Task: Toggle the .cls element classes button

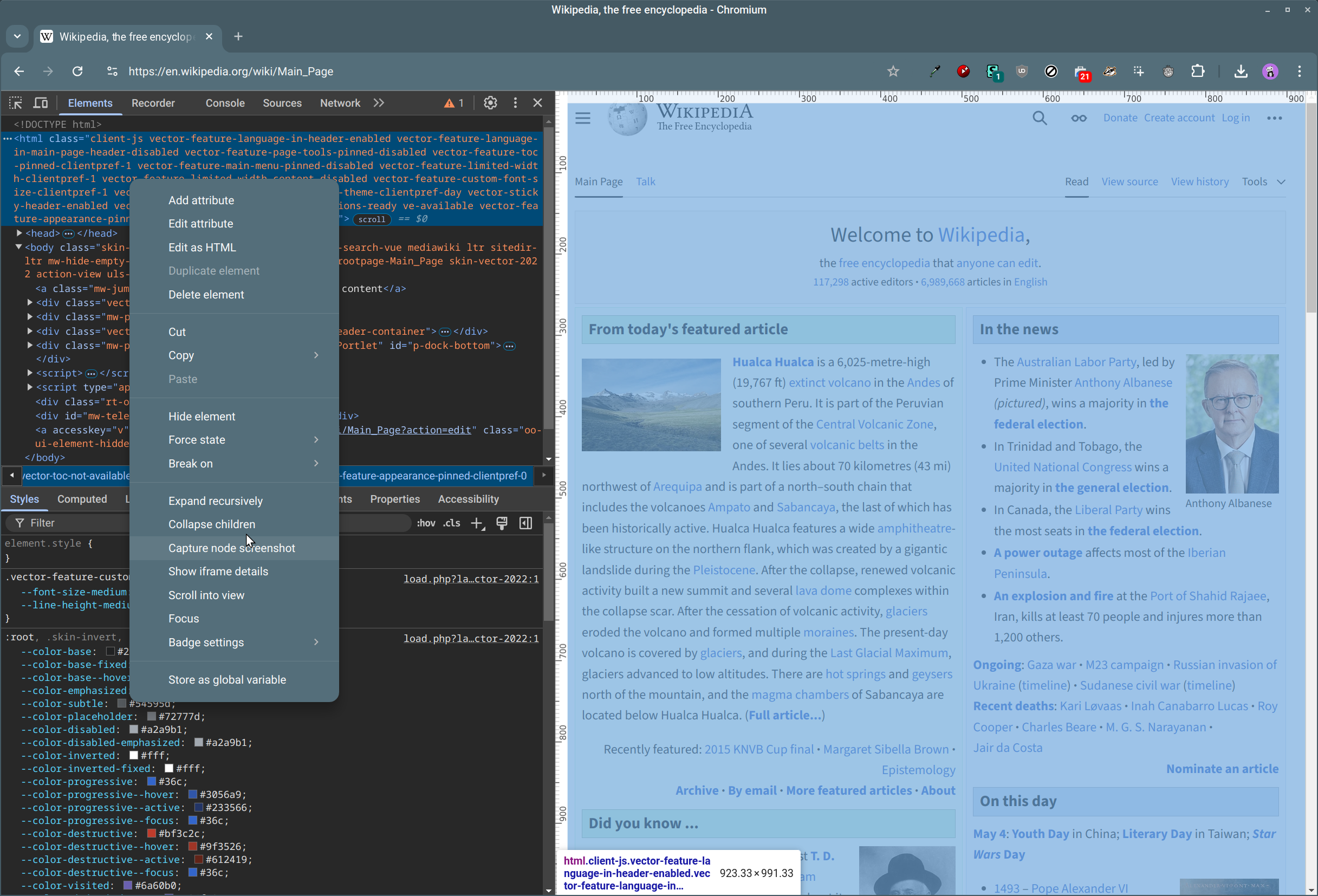Action: 451,523
